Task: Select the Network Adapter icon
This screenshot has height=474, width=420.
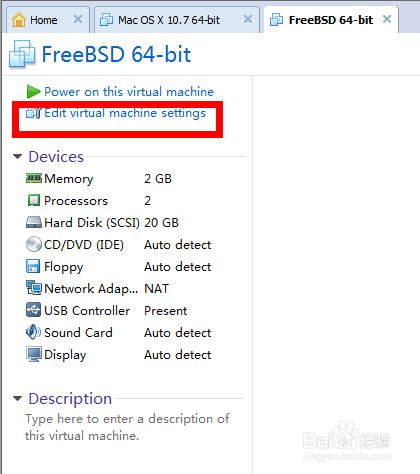Action: [x=34, y=288]
